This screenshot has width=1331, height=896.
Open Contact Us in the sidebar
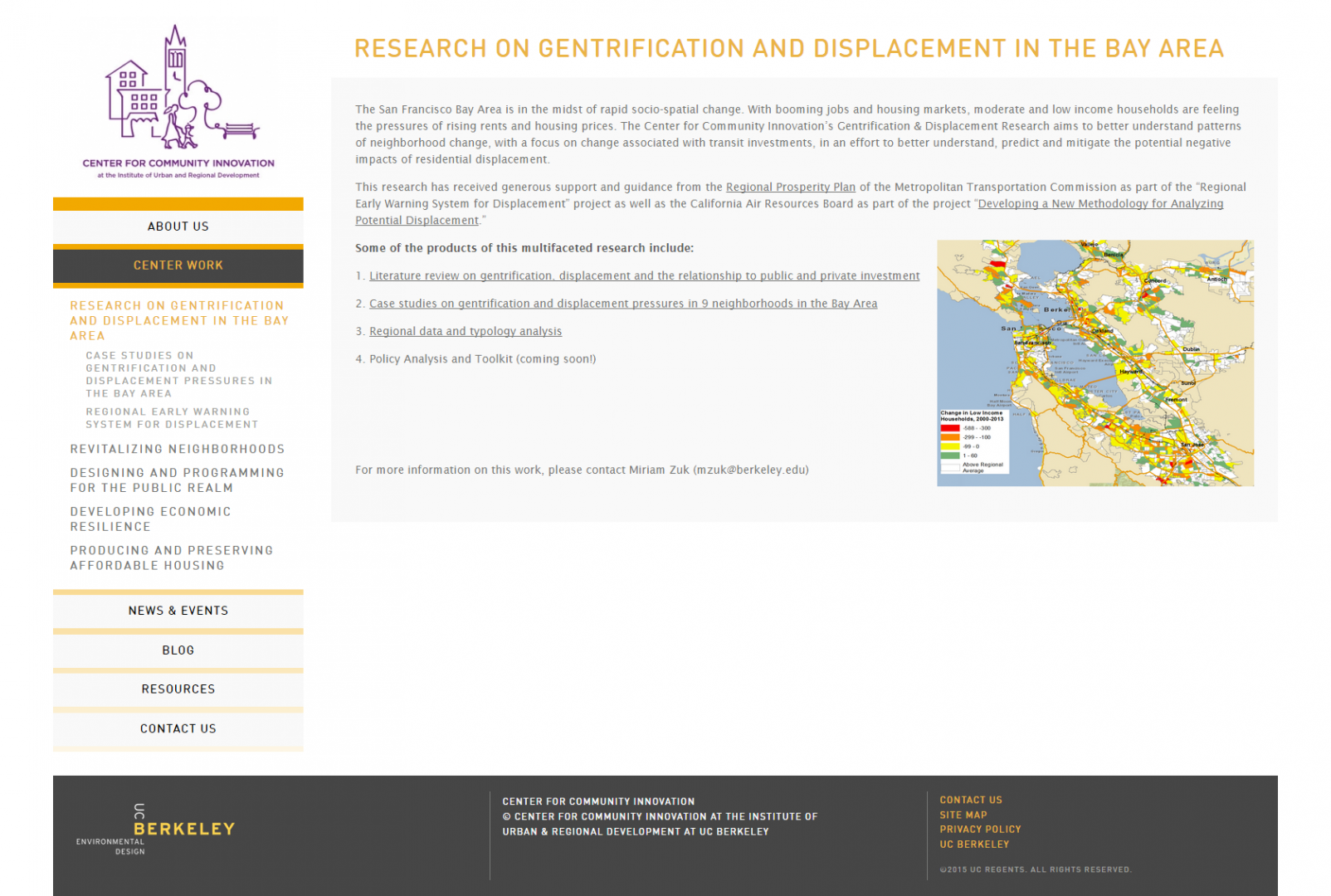tap(178, 728)
